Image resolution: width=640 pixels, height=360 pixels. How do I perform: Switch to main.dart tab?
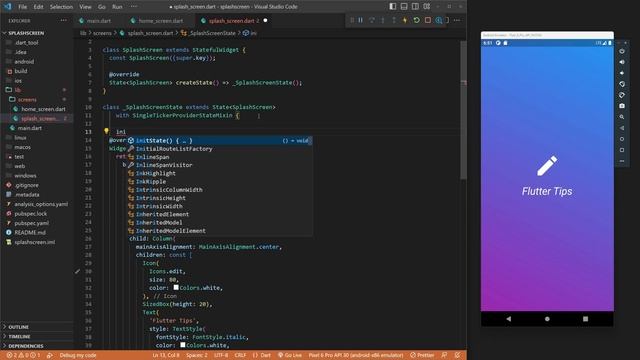[x=99, y=20]
